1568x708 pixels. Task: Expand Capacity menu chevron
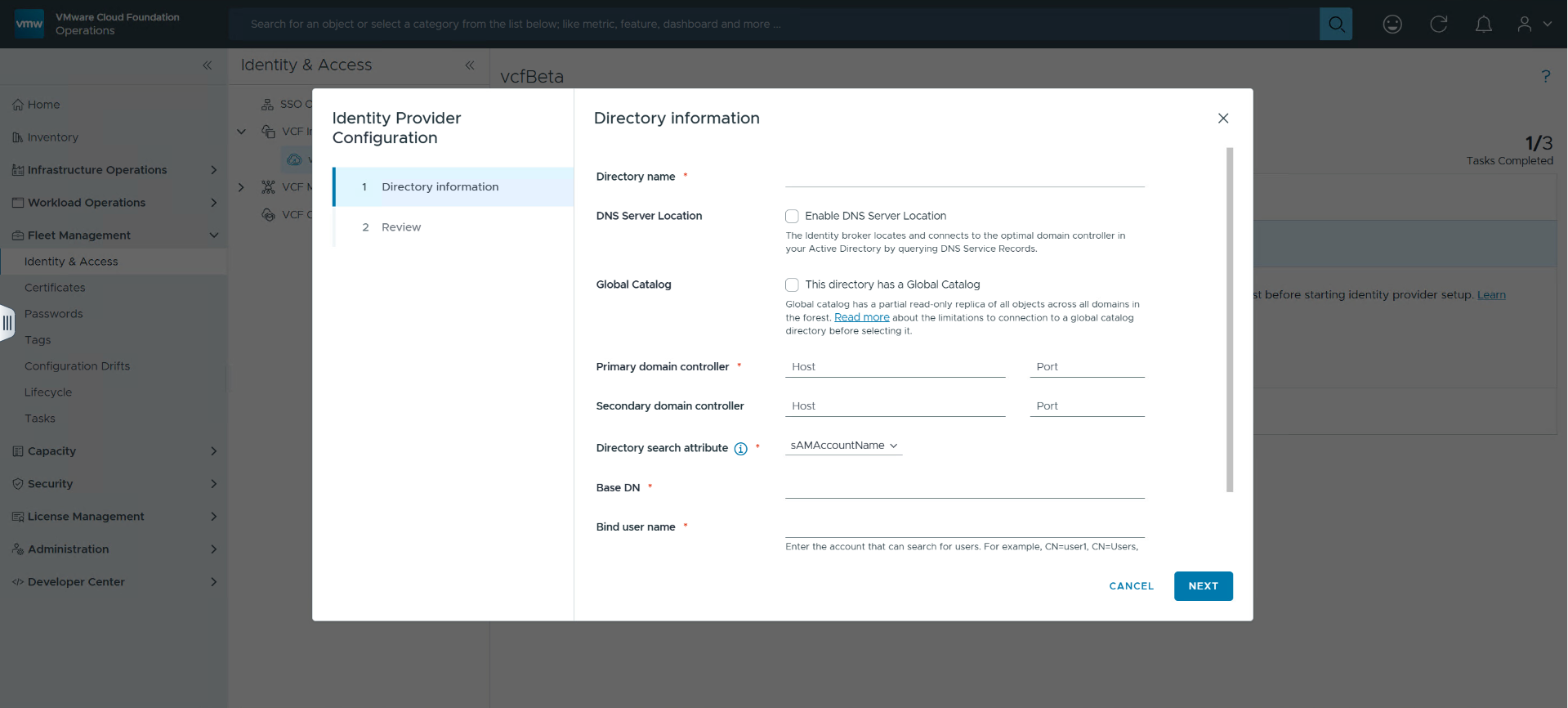(214, 451)
